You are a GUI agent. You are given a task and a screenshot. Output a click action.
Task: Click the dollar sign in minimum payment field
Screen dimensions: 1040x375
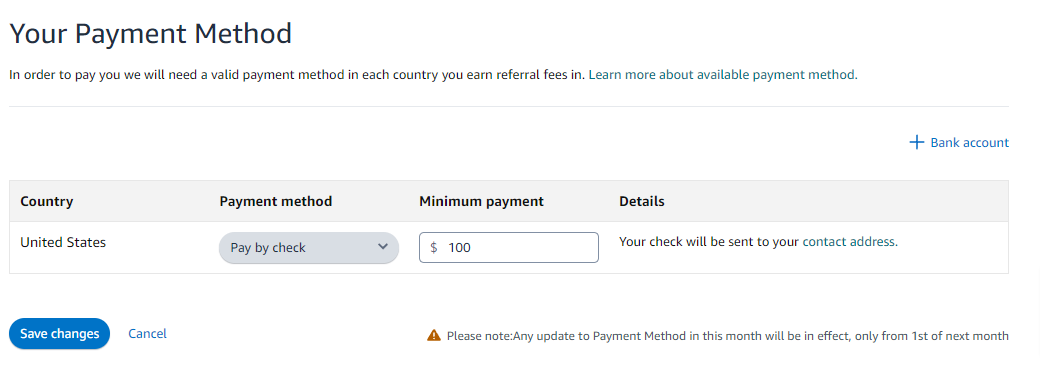tap(434, 248)
